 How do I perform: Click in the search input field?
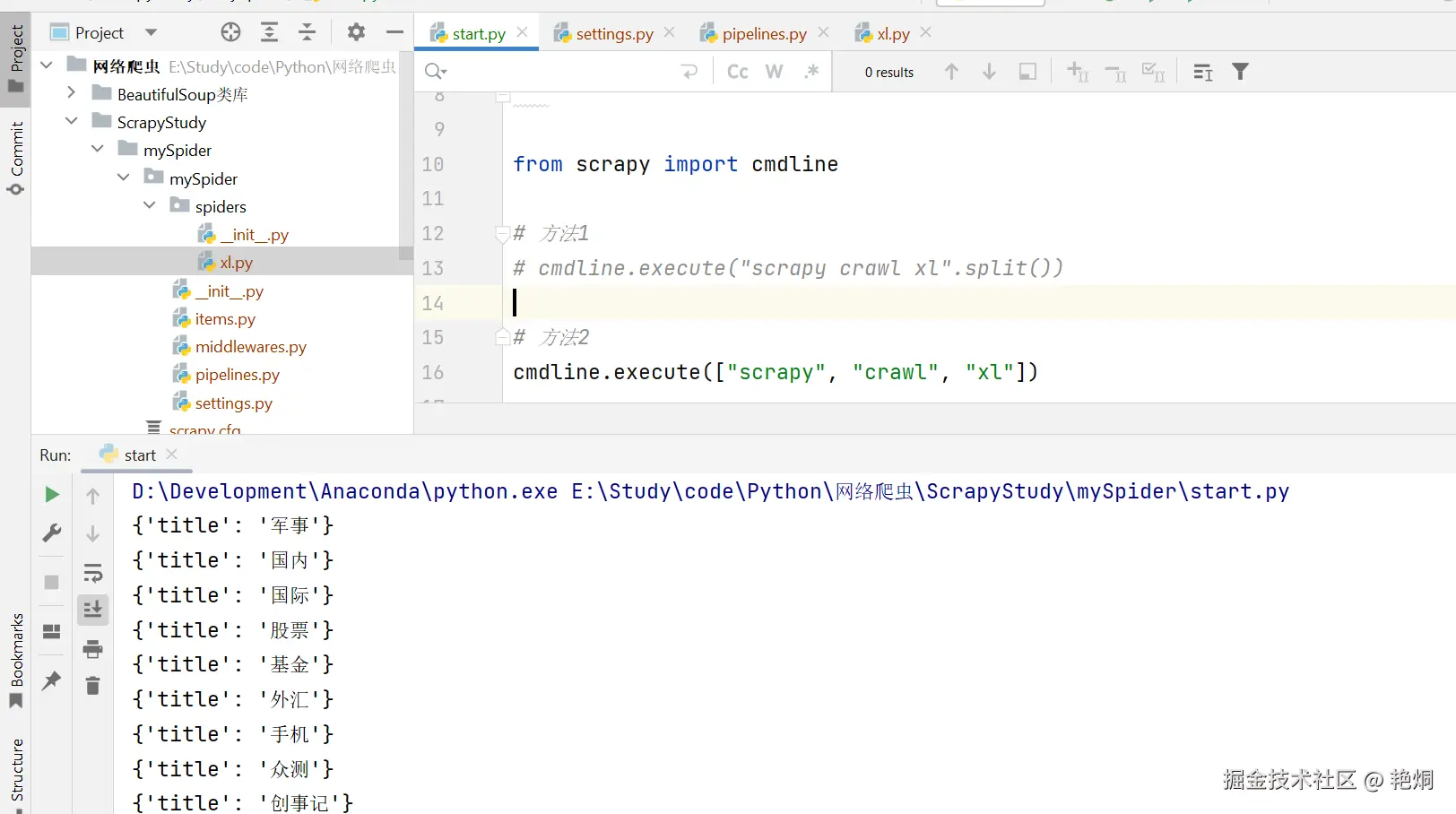click(x=556, y=72)
